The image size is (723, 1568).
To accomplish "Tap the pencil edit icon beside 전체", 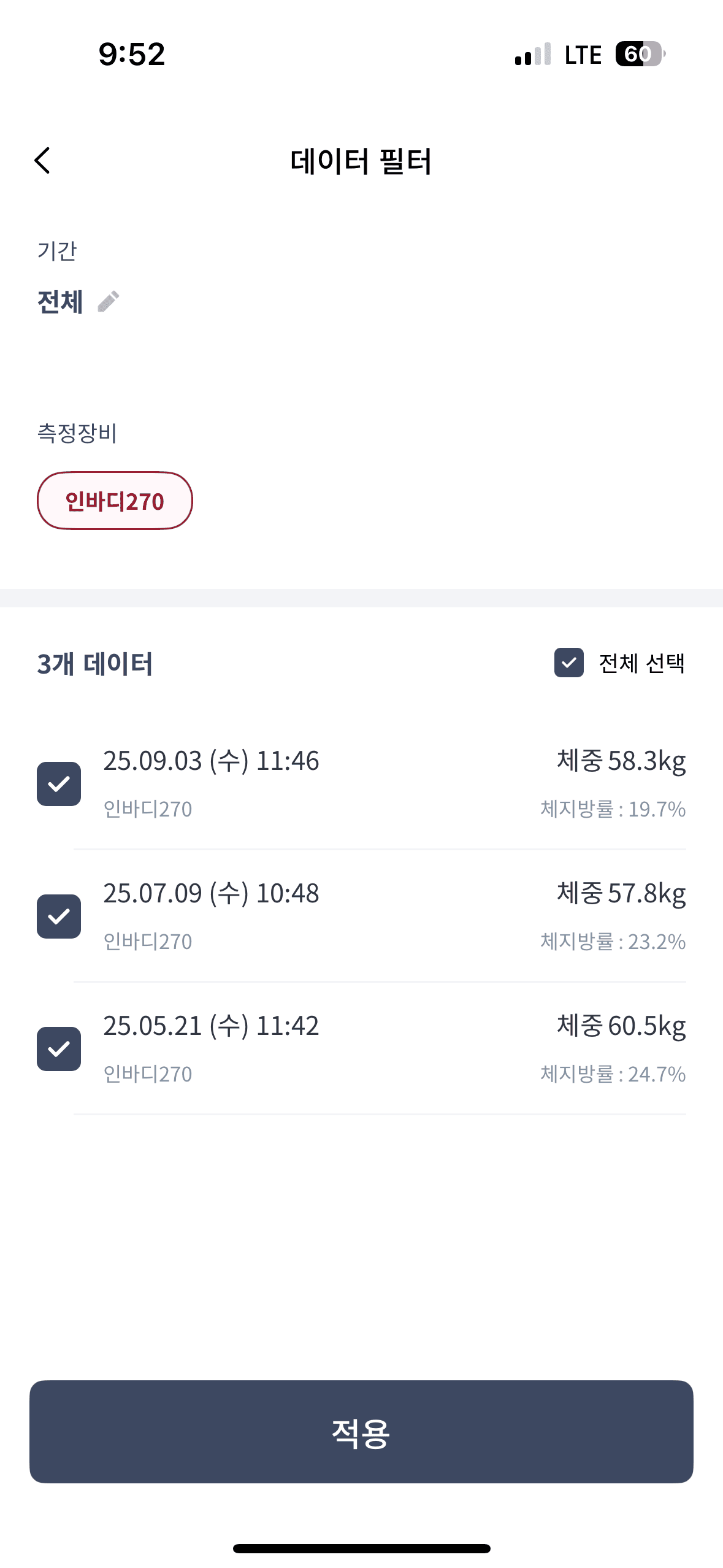I will click(109, 301).
